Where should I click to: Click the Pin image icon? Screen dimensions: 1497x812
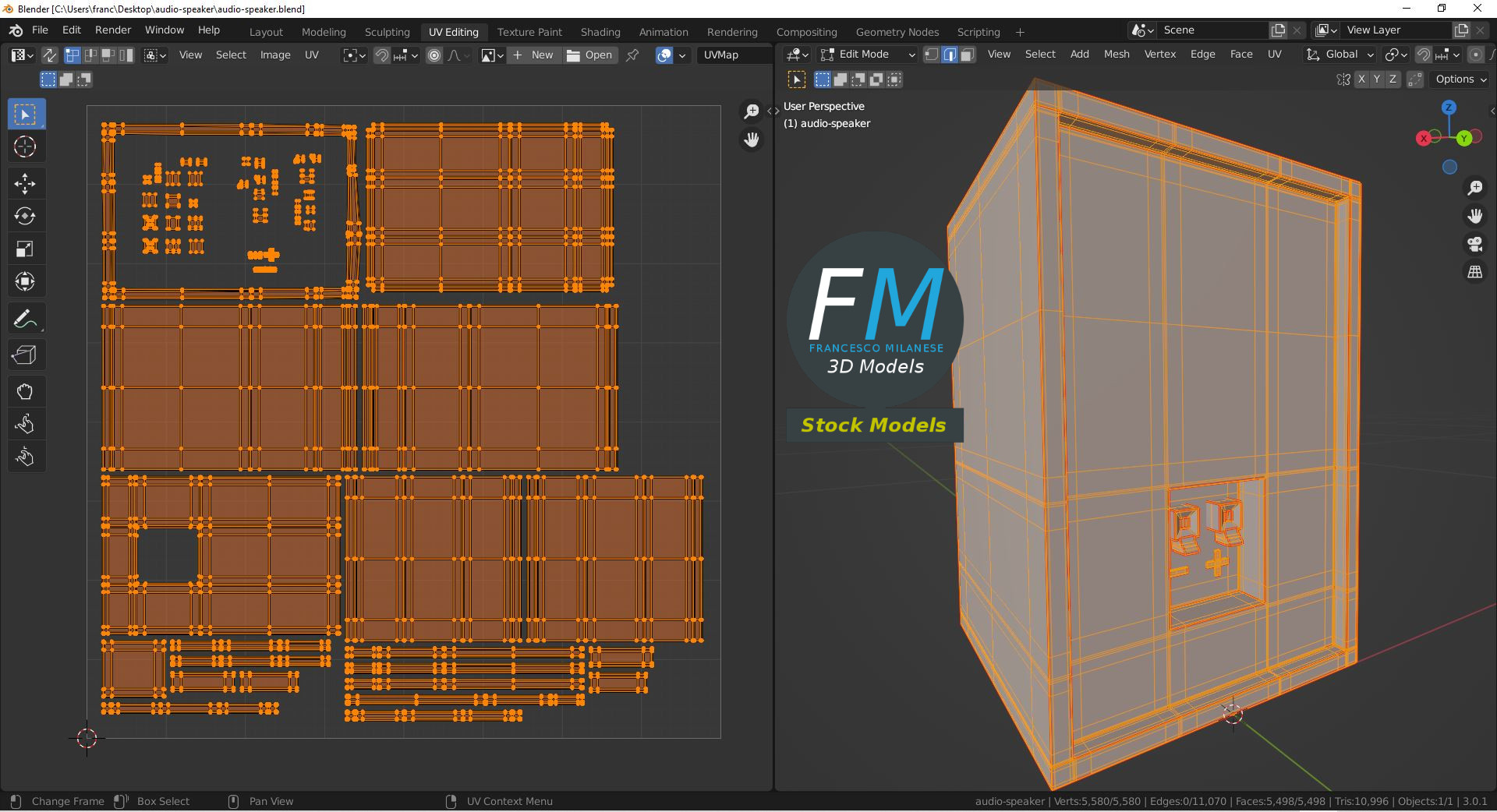[632, 55]
